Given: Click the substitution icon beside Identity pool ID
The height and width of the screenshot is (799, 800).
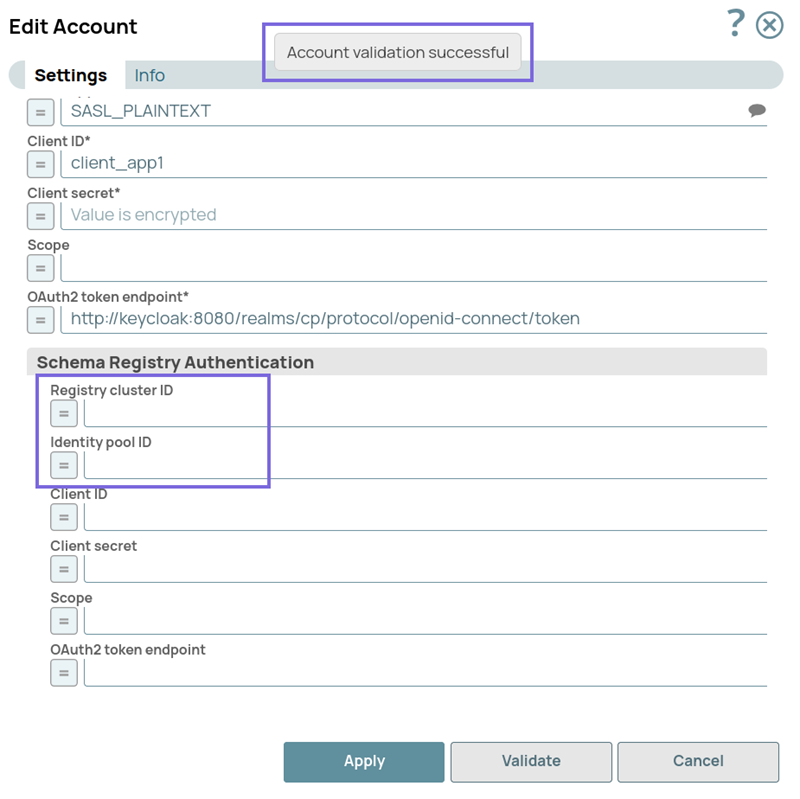Looking at the screenshot, I should tap(62, 465).
